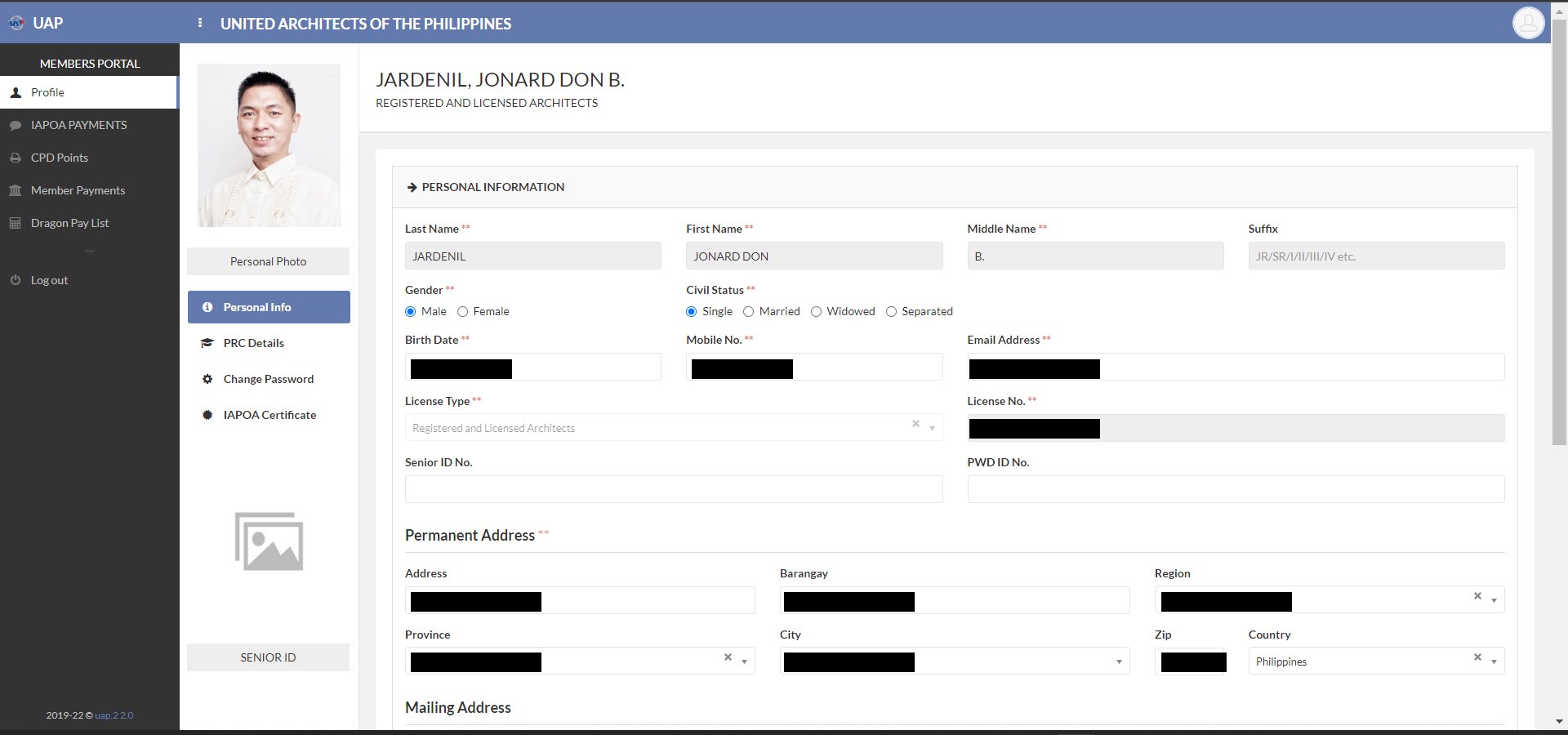
Task: Click the Suffix input field
Action: point(1376,256)
